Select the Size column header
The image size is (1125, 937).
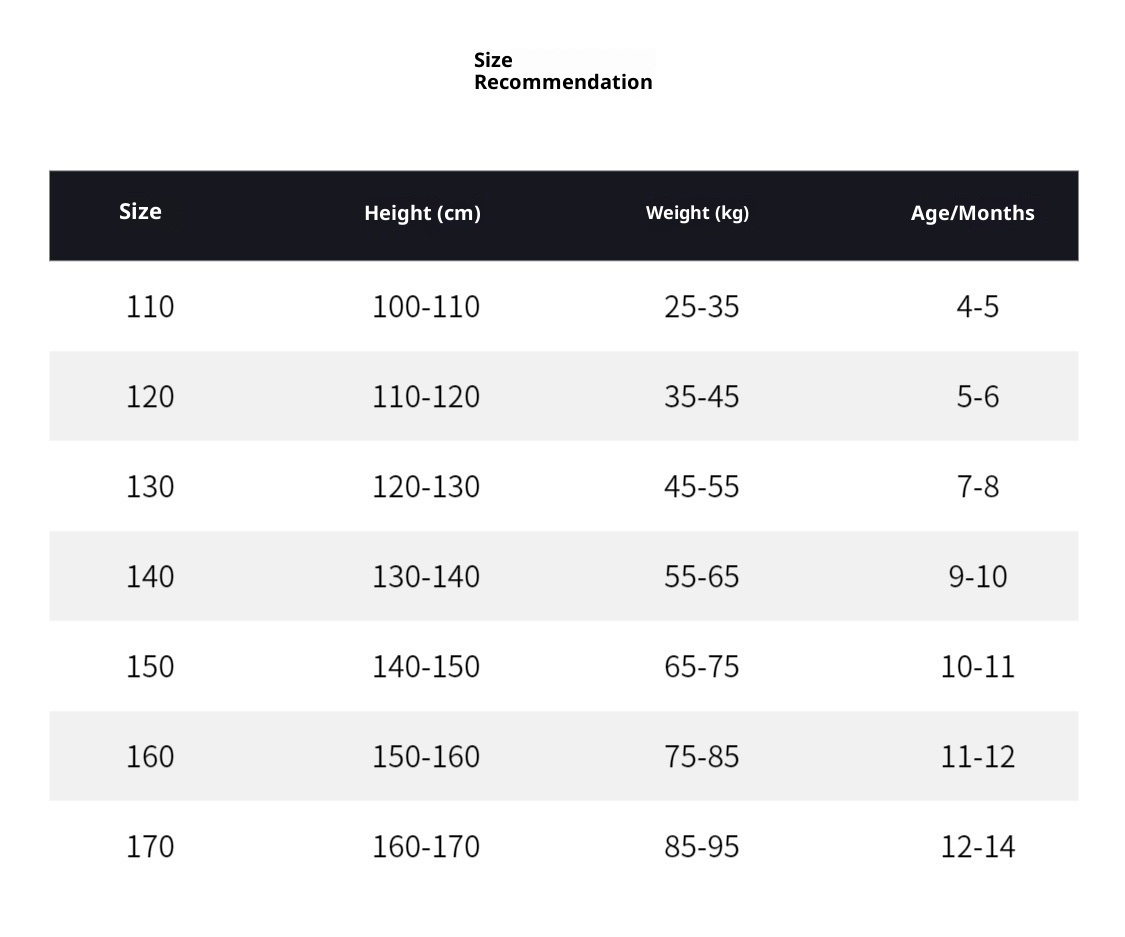(x=140, y=211)
